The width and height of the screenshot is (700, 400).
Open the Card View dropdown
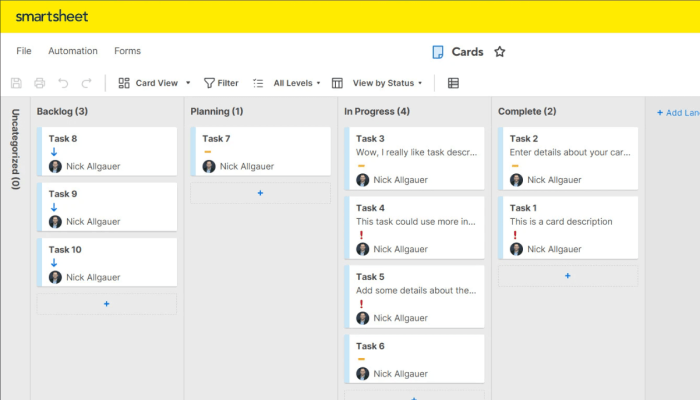pos(154,83)
